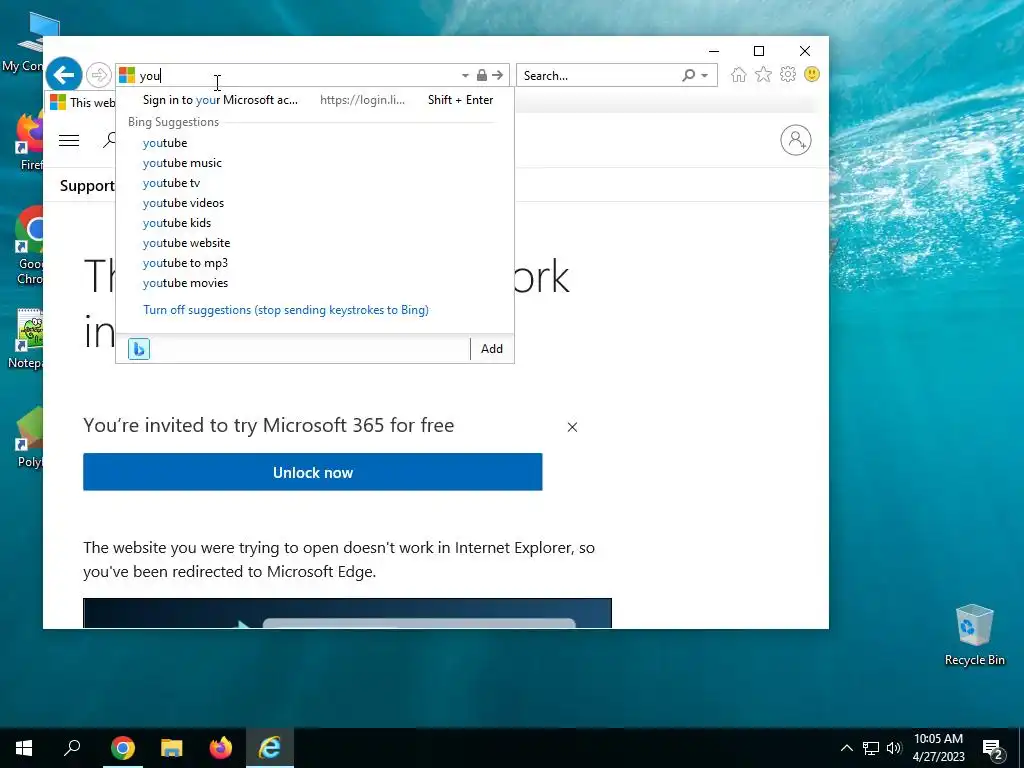Open the notification center icon
Viewport: 1024px width, 768px height.
[x=993, y=749]
